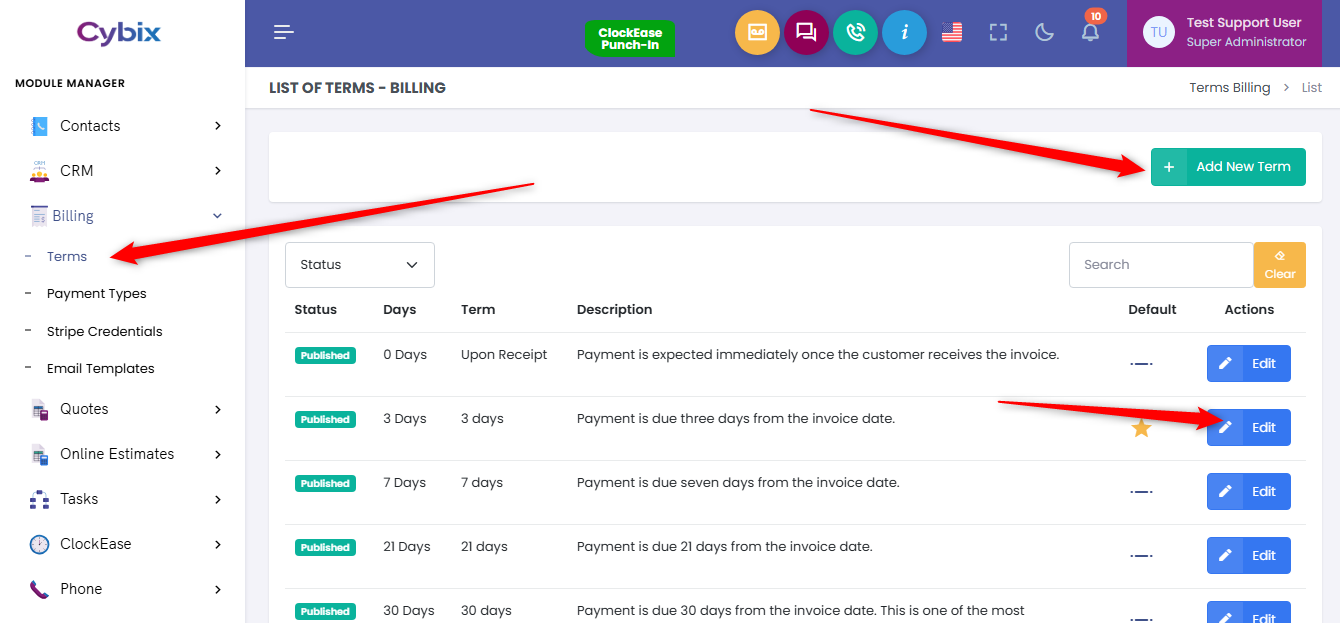Expand the ClockEase menu chevron

point(218,544)
